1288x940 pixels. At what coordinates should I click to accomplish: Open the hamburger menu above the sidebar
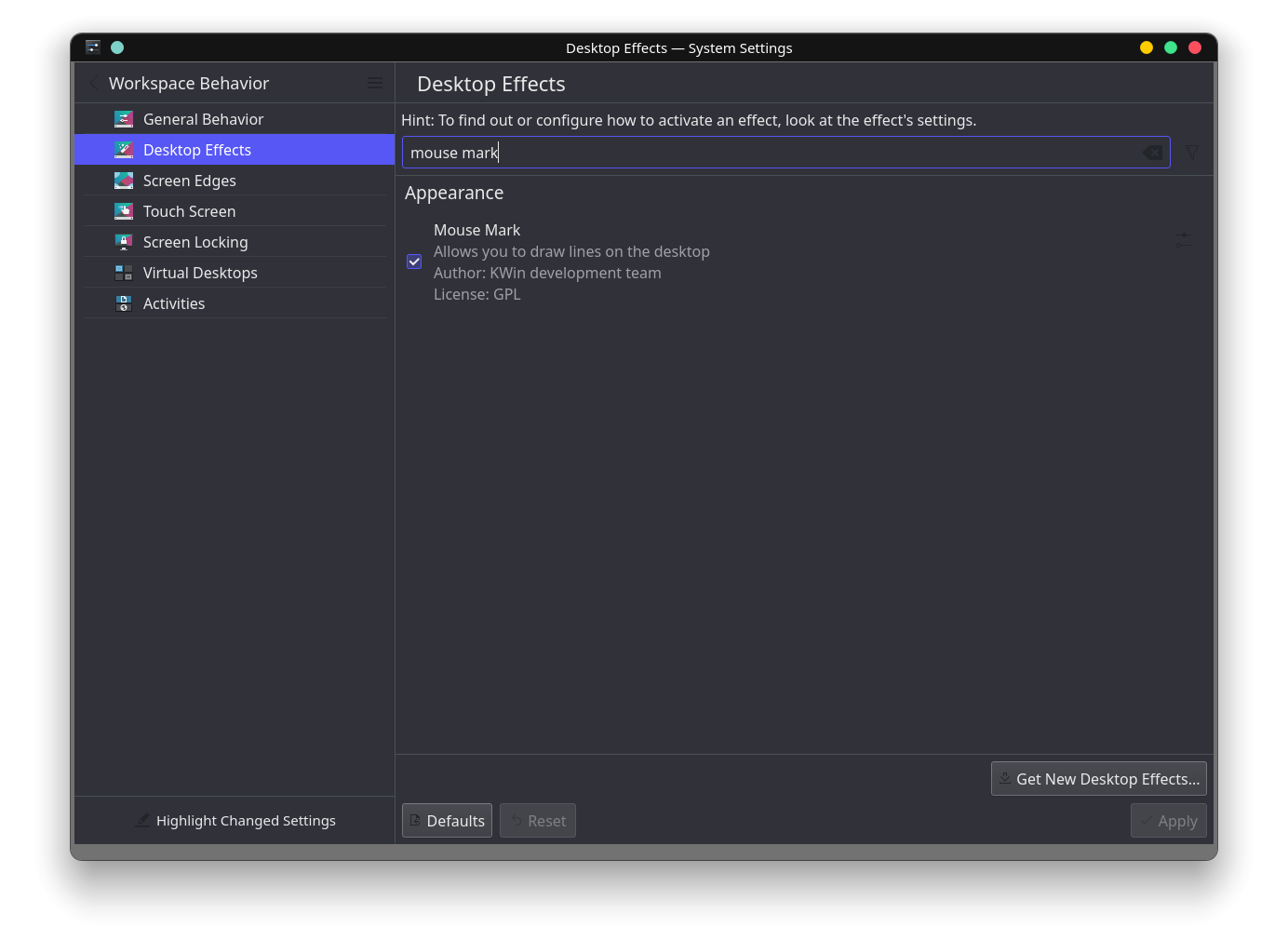tap(375, 83)
